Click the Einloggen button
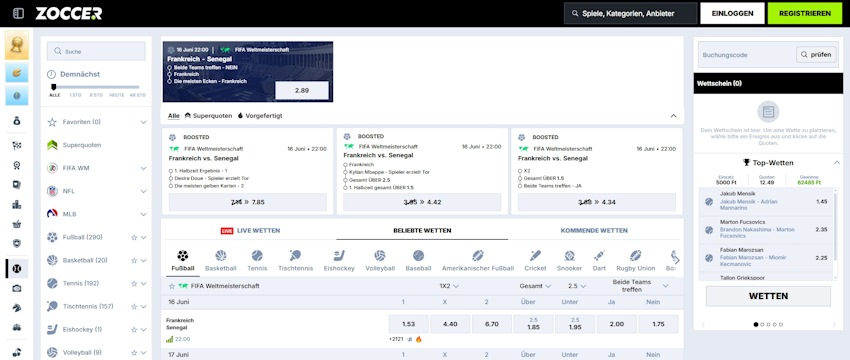The image size is (850, 360). [732, 14]
